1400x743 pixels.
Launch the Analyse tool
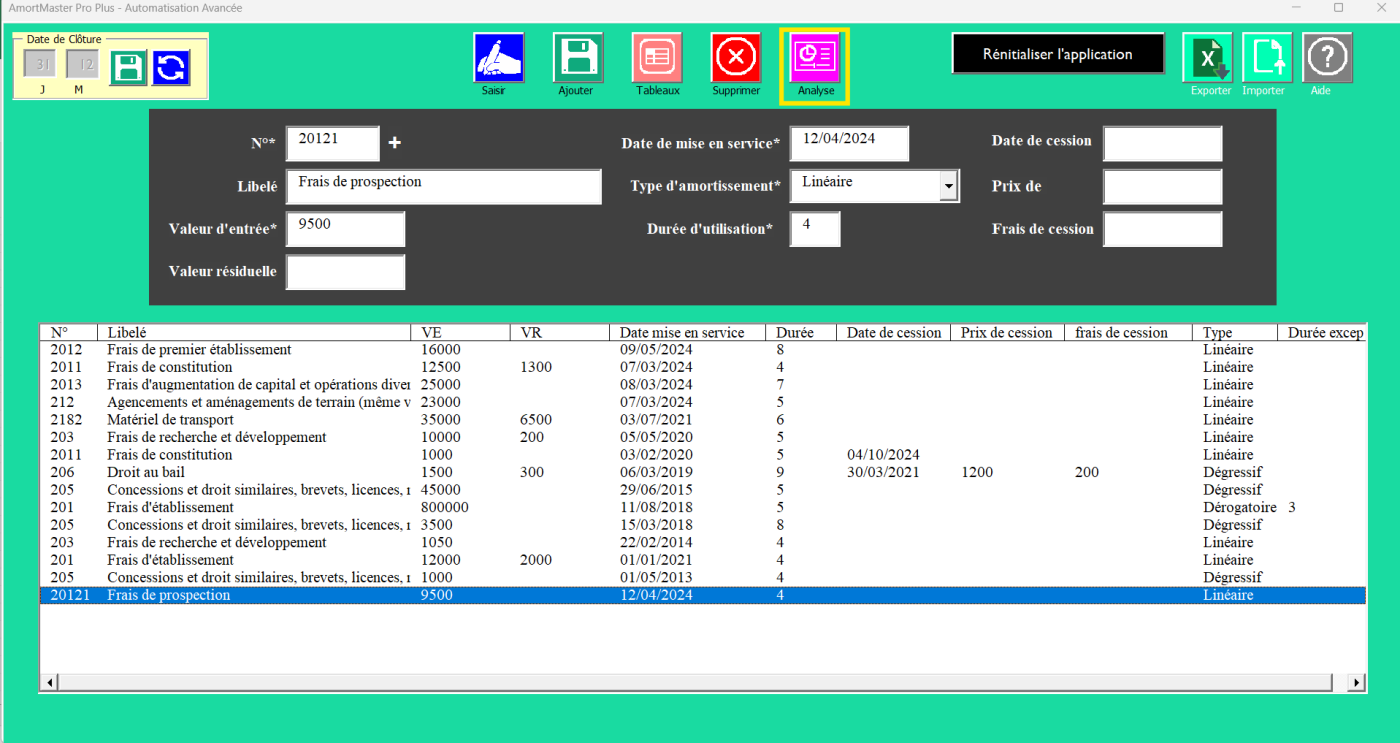point(815,57)
